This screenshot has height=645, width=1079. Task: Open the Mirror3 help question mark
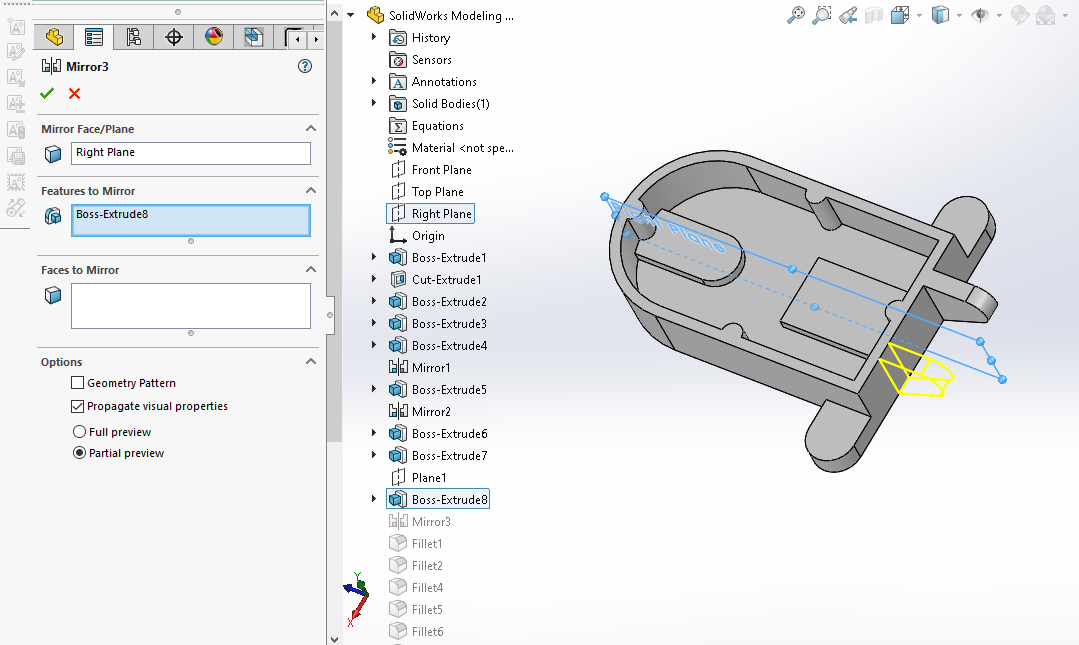click(x=305, y=66)
